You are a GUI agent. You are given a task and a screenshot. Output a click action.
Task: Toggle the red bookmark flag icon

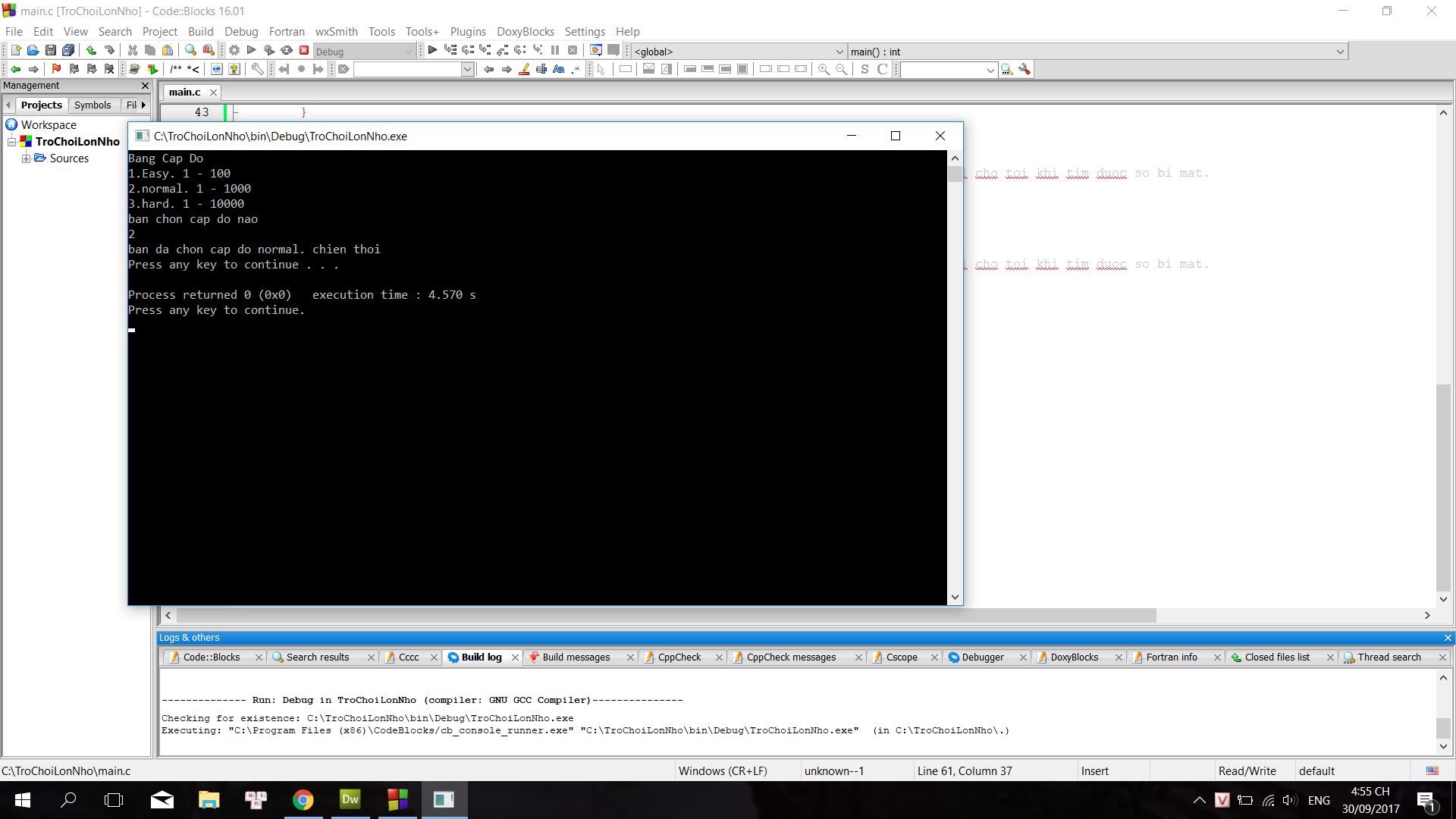pyautogui.click(x=56, y=69)
